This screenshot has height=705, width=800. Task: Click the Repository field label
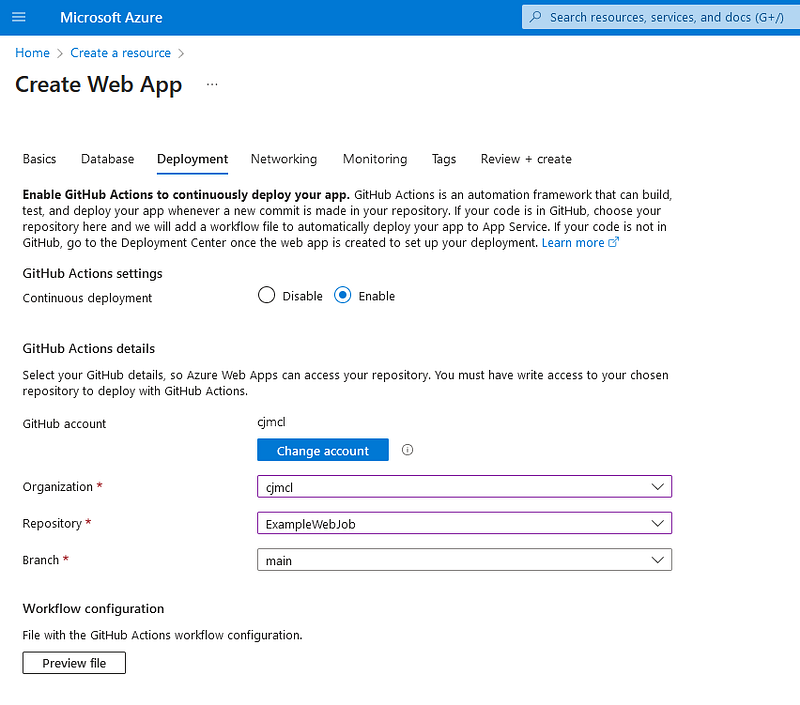point(52,523)
